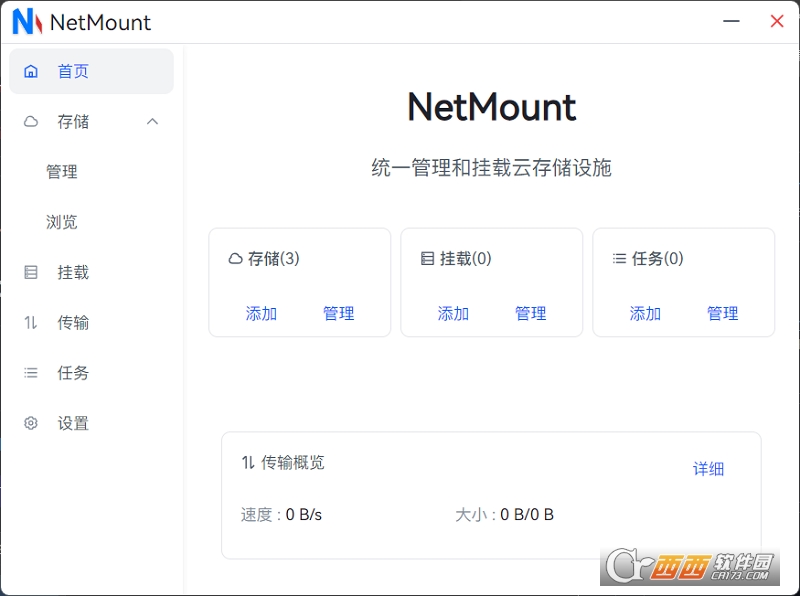The width and height of the screenshot is (800, 596).
Task: Click 管理 in the 任务(0) card
Action: 722,313
